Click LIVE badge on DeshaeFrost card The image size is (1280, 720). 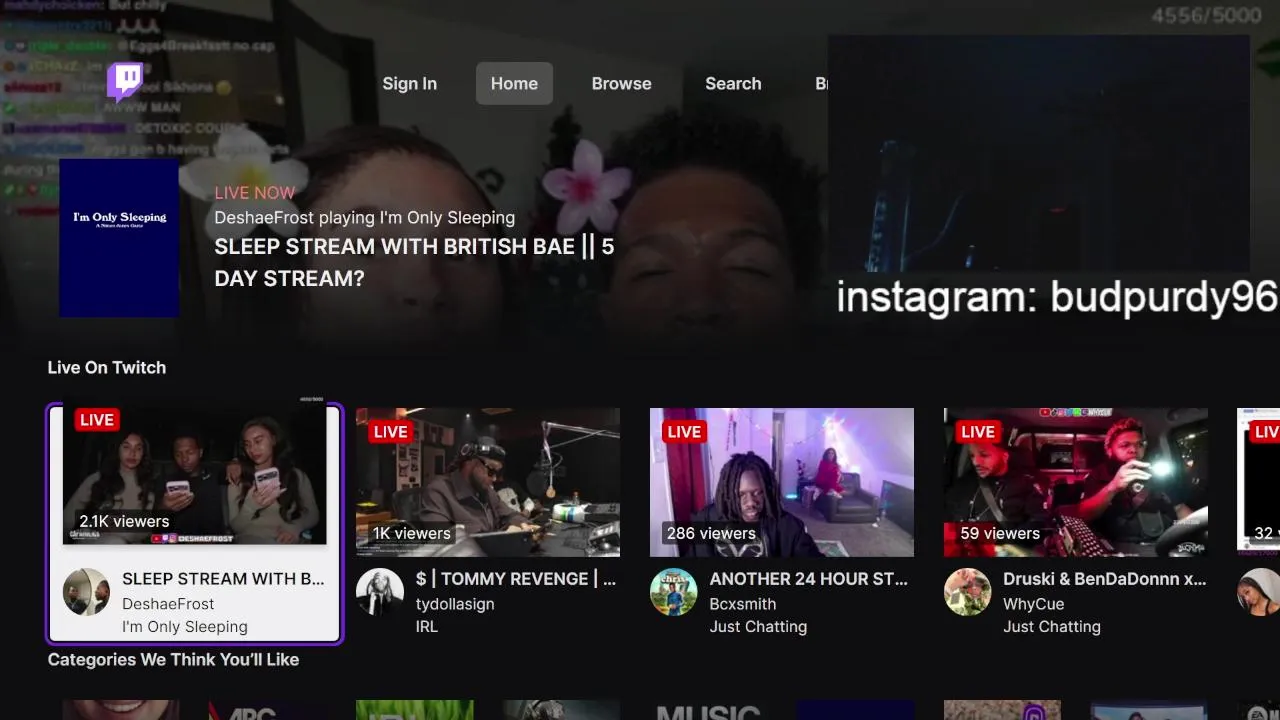[x=97, y=420]
